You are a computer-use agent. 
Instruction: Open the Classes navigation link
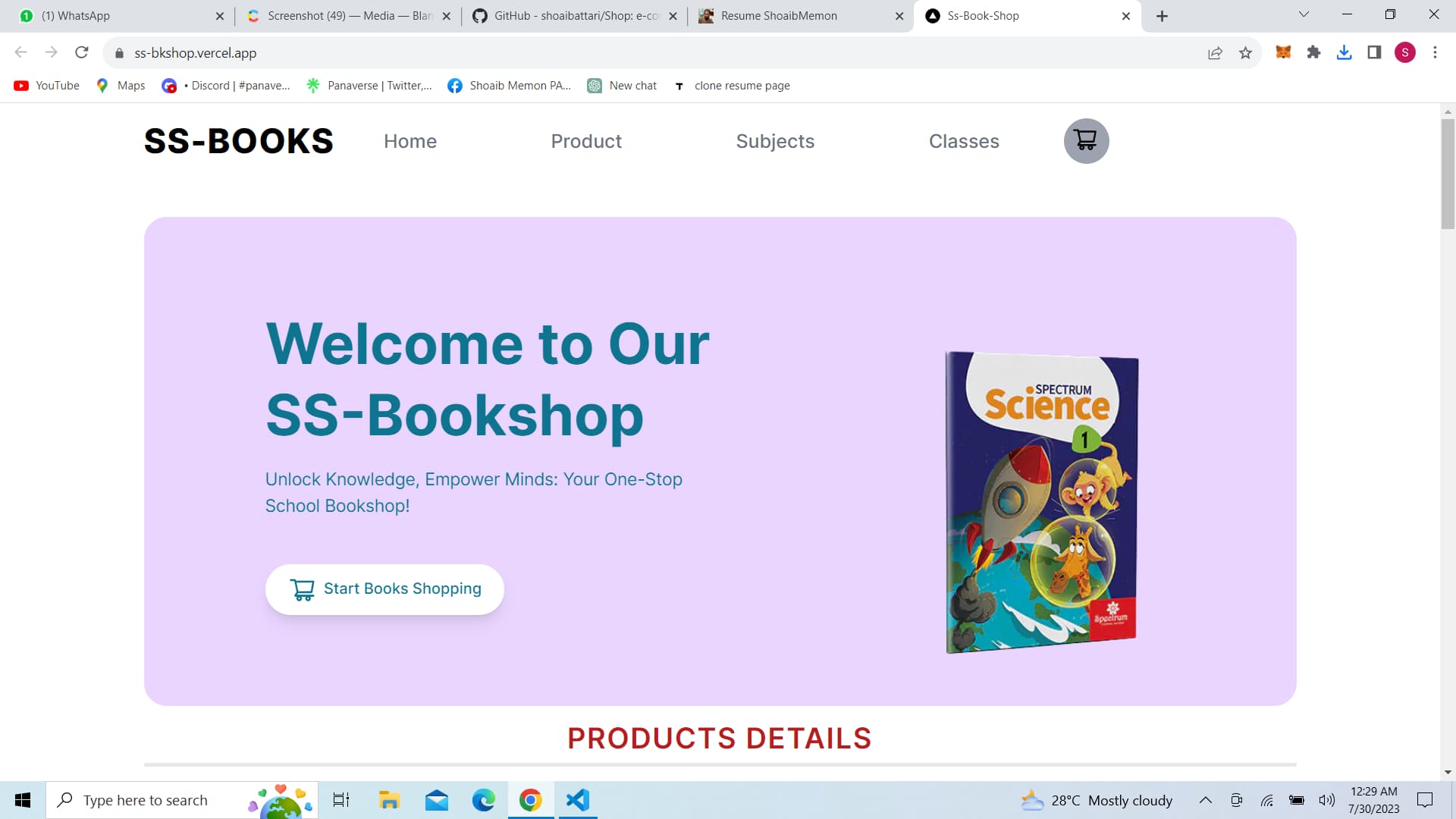964,141
